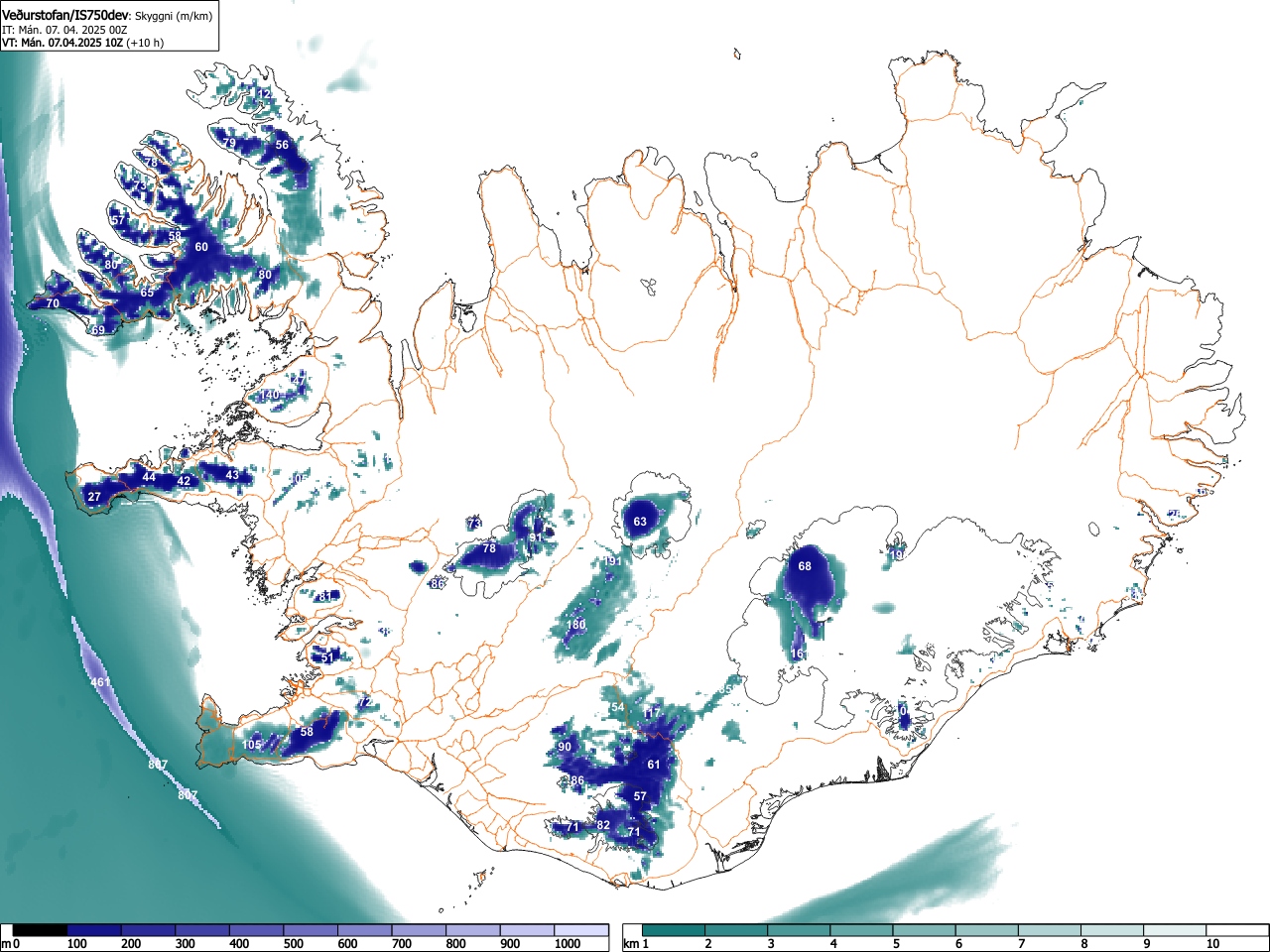
Task: Click the 140 value in the Dalir area
Action: [270, 395]
